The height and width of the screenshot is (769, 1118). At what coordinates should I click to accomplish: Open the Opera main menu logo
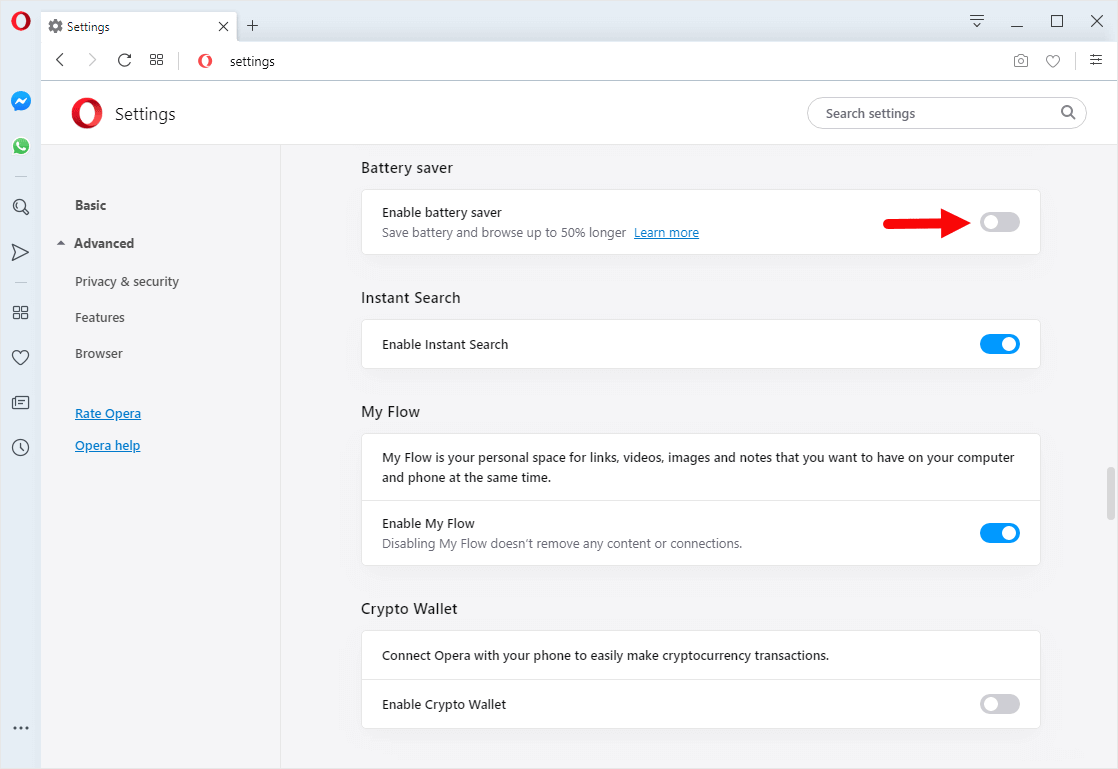pyautogui.click(x=21, y=21)
